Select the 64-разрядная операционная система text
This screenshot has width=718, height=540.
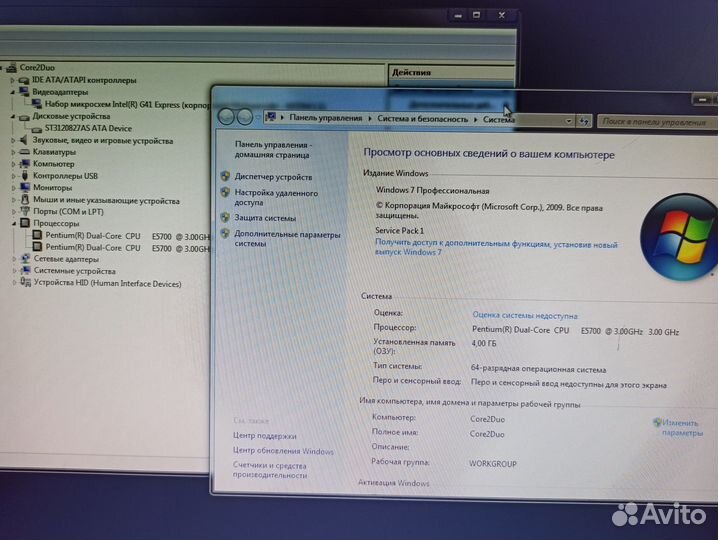(x=538, y=369)
